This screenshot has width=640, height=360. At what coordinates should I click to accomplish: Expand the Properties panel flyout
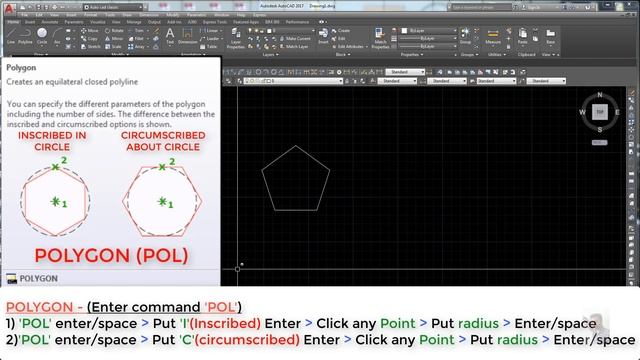tap(412, 54)
